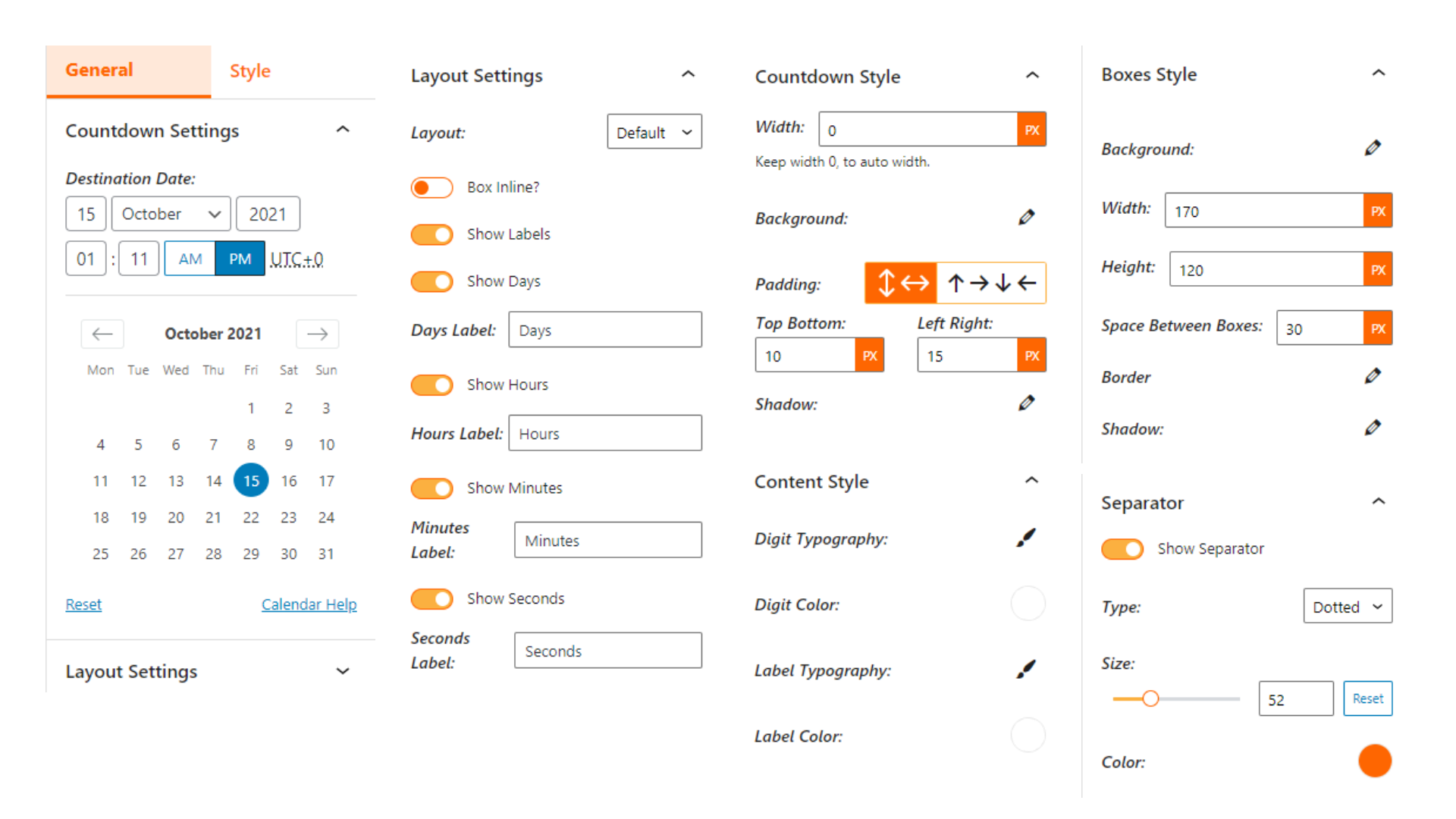Enable the Box Inline toggle

tap(431, 187)
